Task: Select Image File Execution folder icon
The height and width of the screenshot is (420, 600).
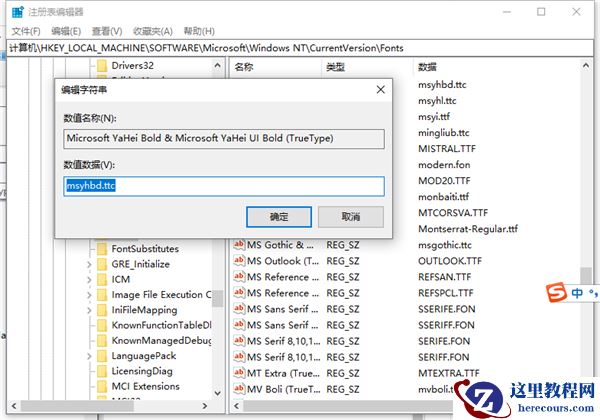Action: tap(102, 295)
